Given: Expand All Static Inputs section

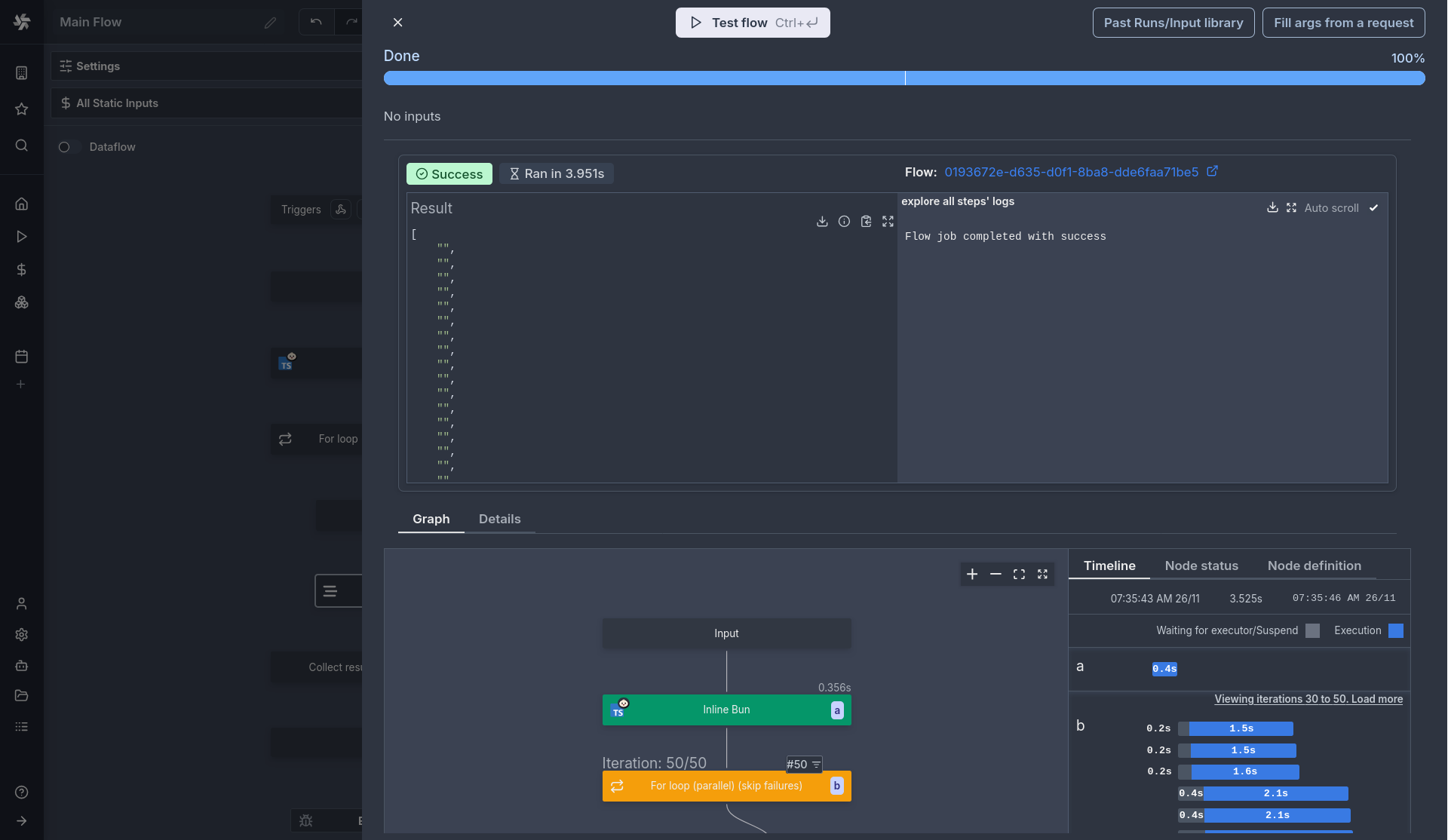Looking at the screenshot, I should pos(117,103).
